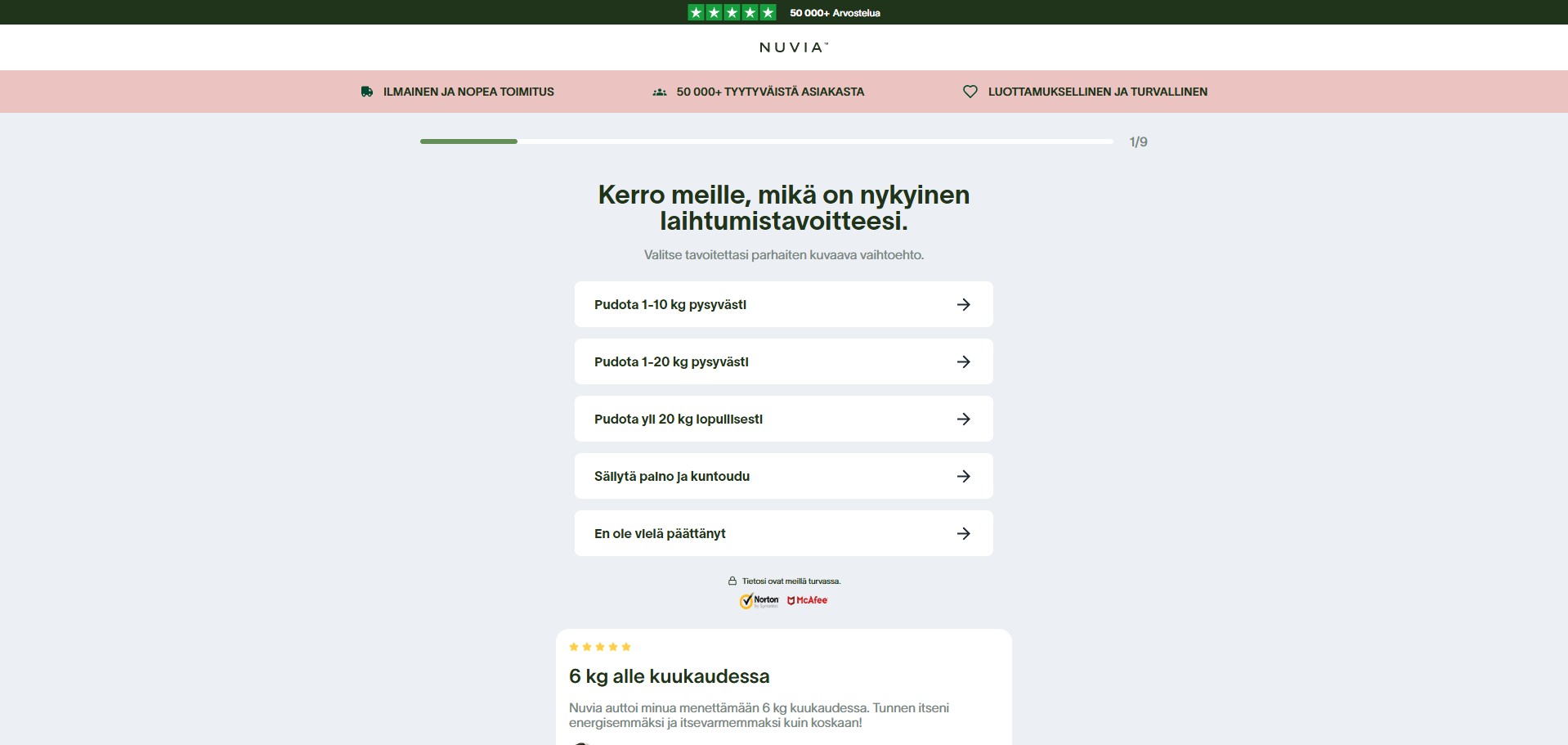This screenshot has width=1568, height=745.
Task: Click the Norton badge
Action: pyautogui.click(x=759, y=601)
